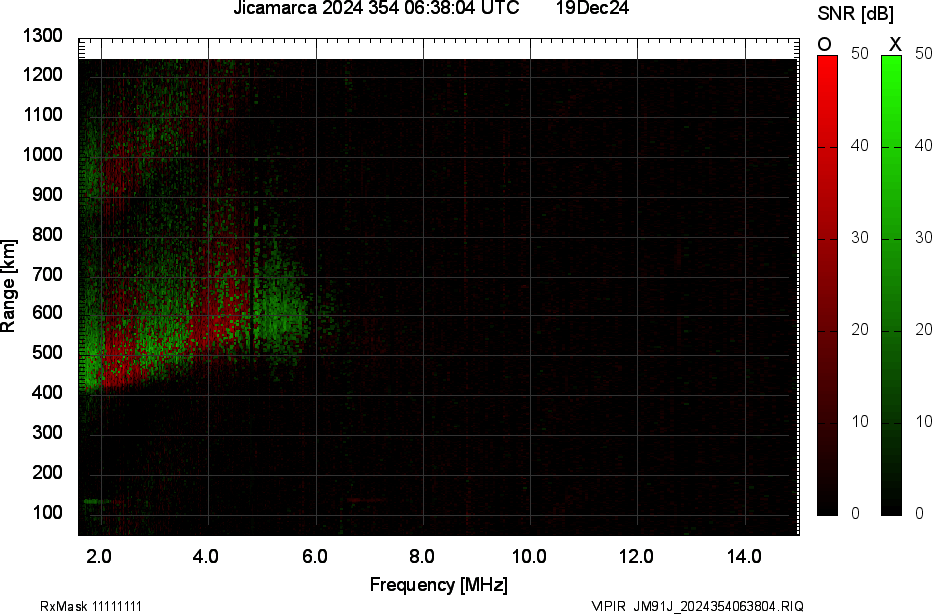Click the date label '19Dec24'
The image size is (932, 614).
coord(592,8)
